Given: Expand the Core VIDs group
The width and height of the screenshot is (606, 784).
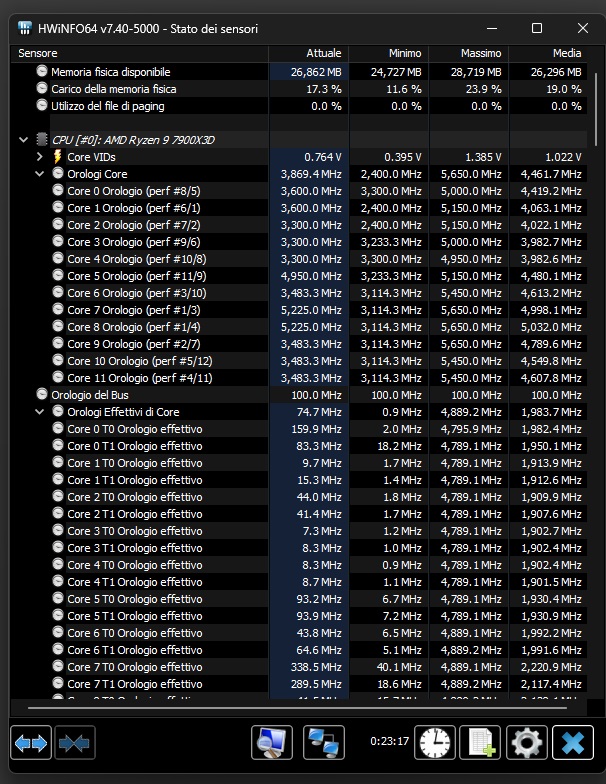Looking at the screenshot, I should click(40, 156).
